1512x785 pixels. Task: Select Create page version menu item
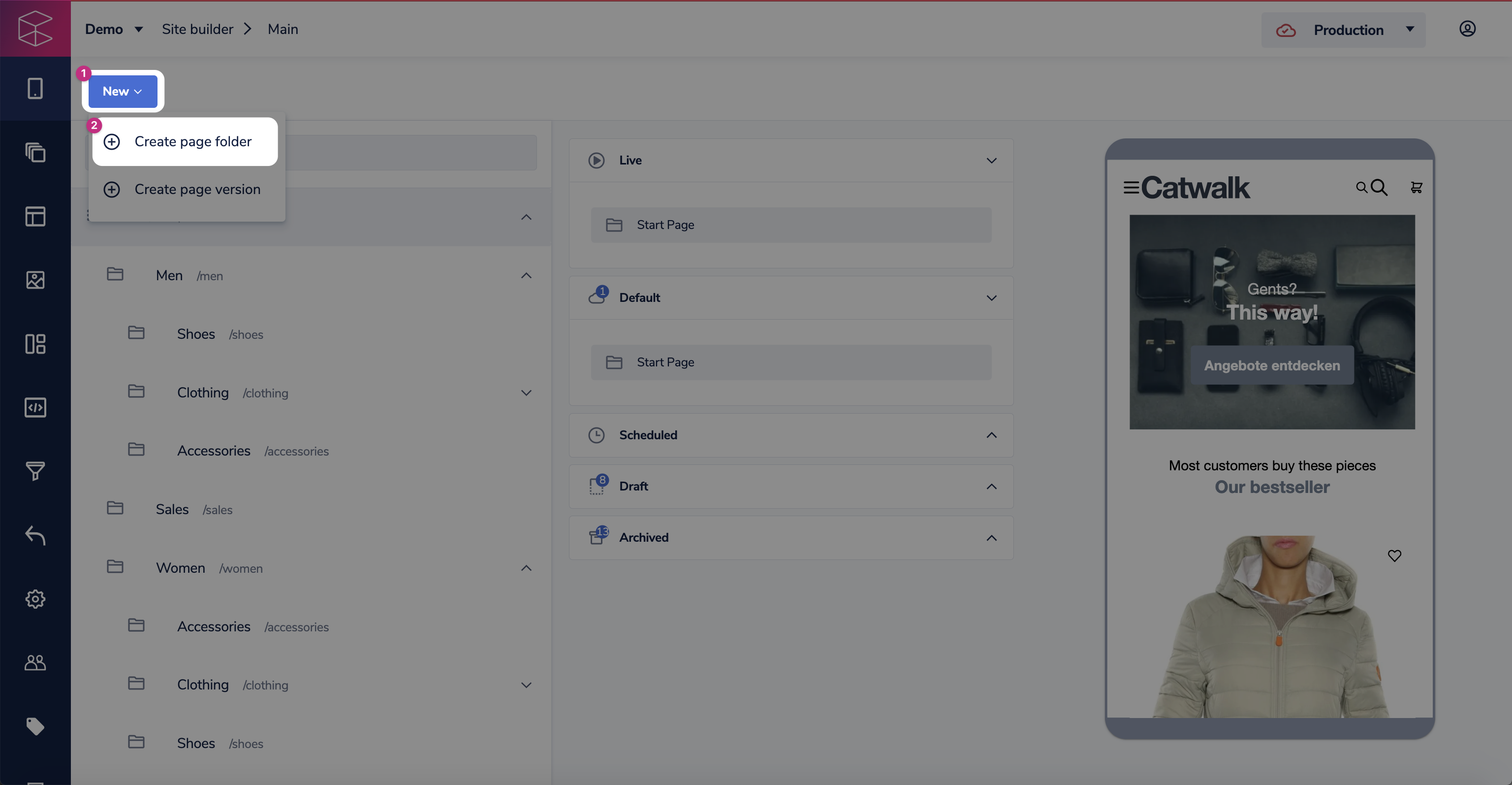pos(197,189)
